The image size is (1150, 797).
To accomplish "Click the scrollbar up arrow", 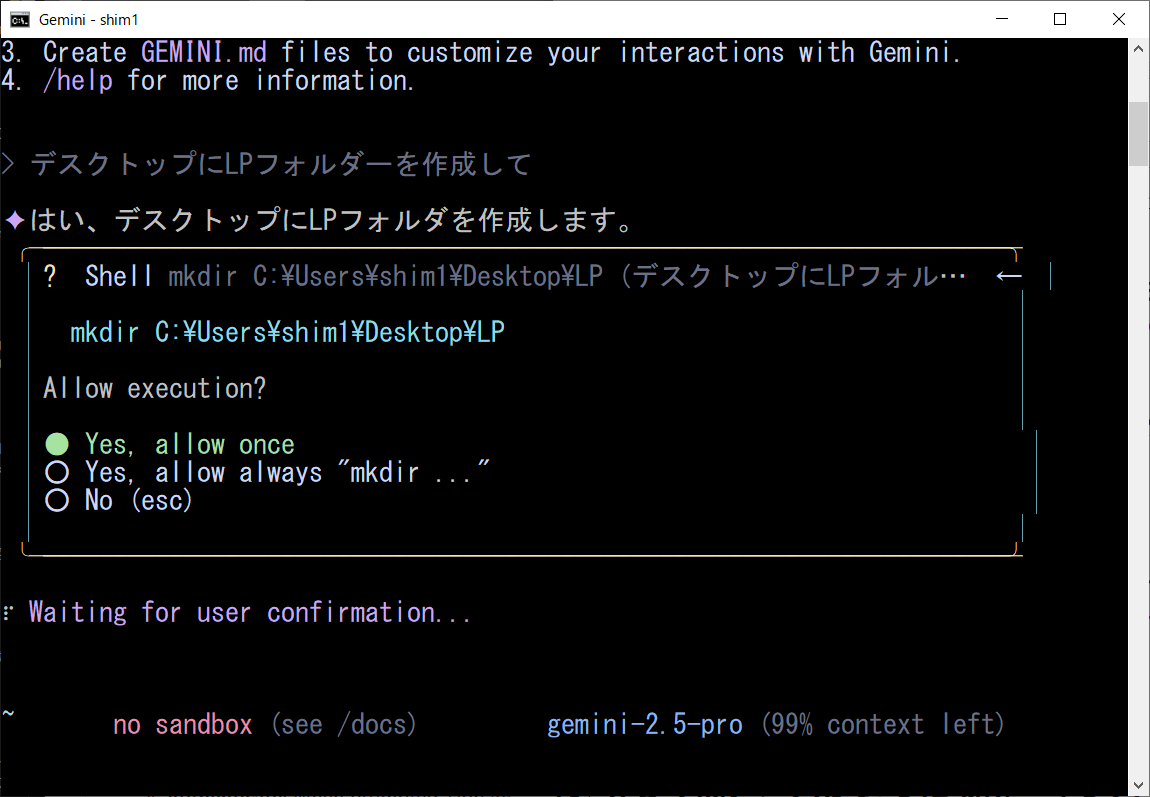I will click(x=1138, y=49).
